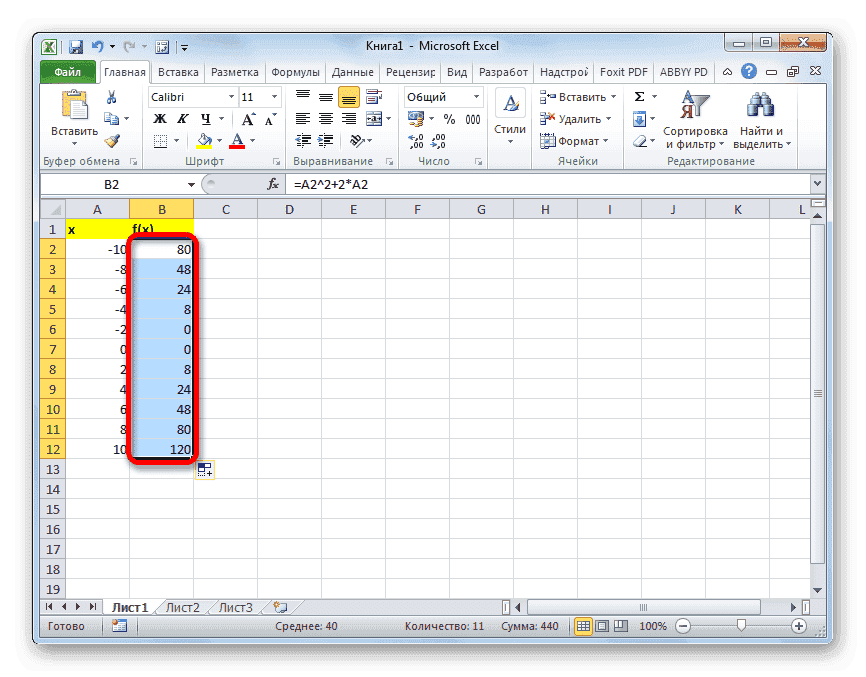Click the Cut scissors icon
Viewport: 866px width, 677px height.
pos(112,97)
